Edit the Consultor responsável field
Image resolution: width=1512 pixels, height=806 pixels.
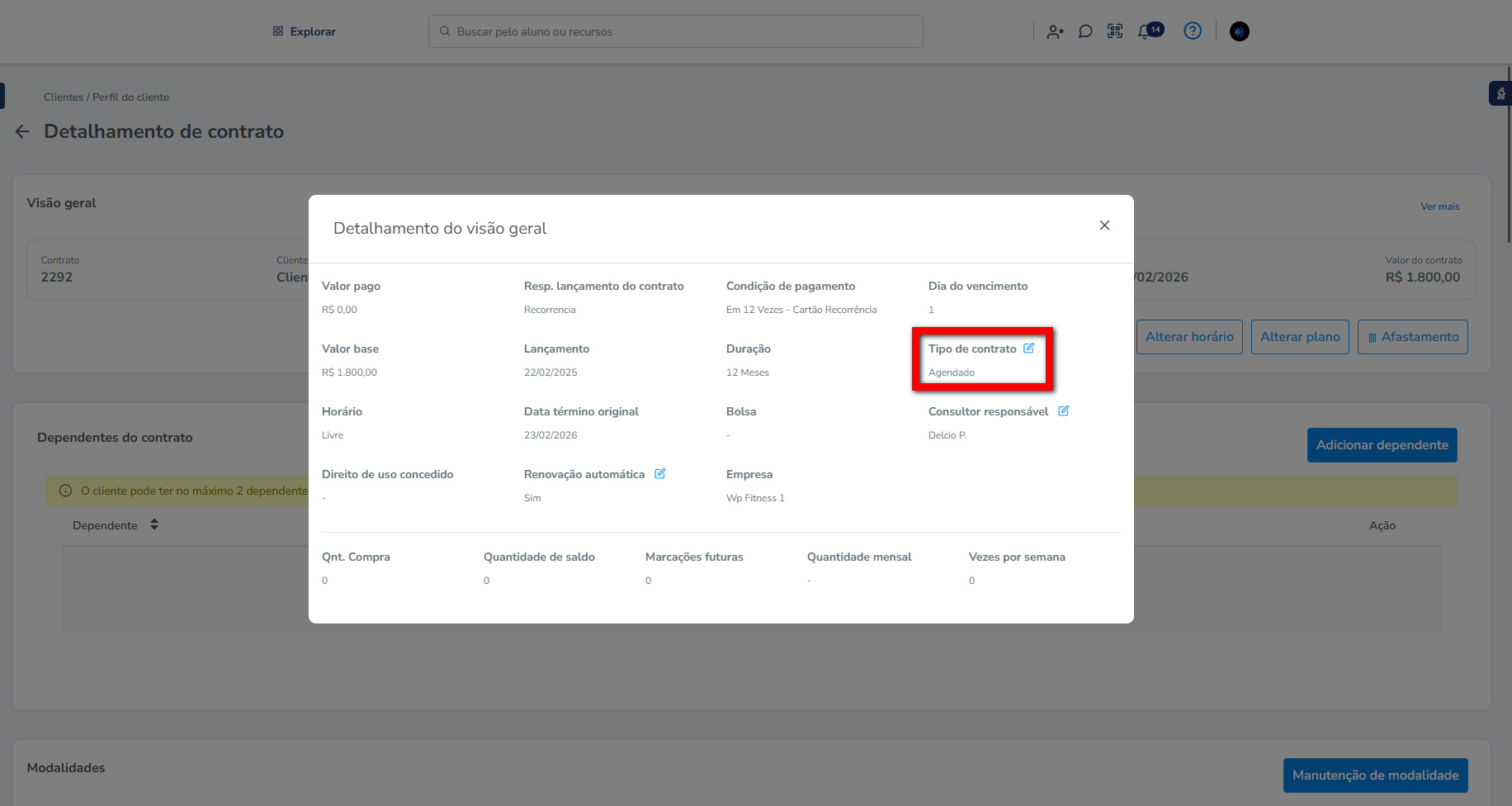click(x=1063, y=411)
